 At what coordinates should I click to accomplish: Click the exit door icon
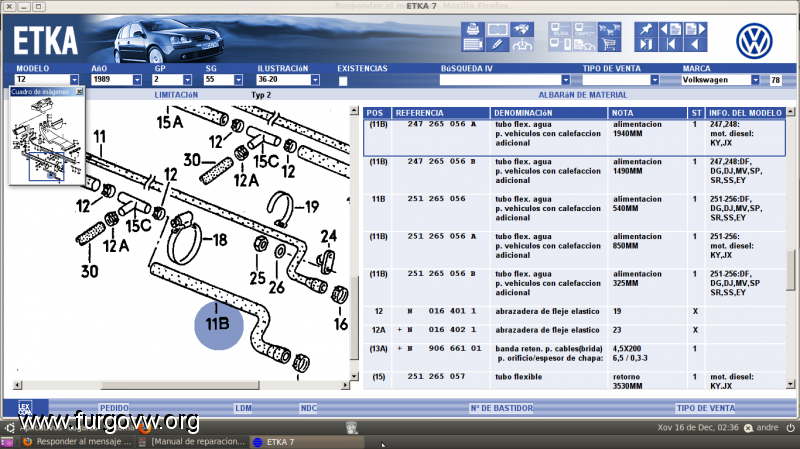point(646,45)
